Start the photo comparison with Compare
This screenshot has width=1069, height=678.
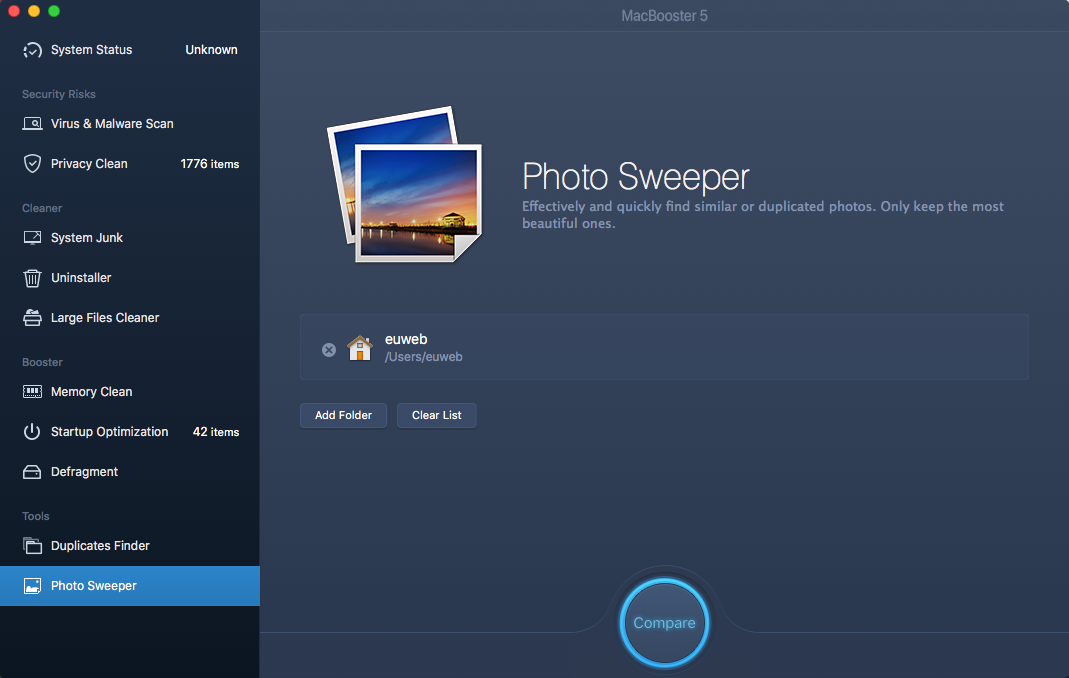[664, 623]
